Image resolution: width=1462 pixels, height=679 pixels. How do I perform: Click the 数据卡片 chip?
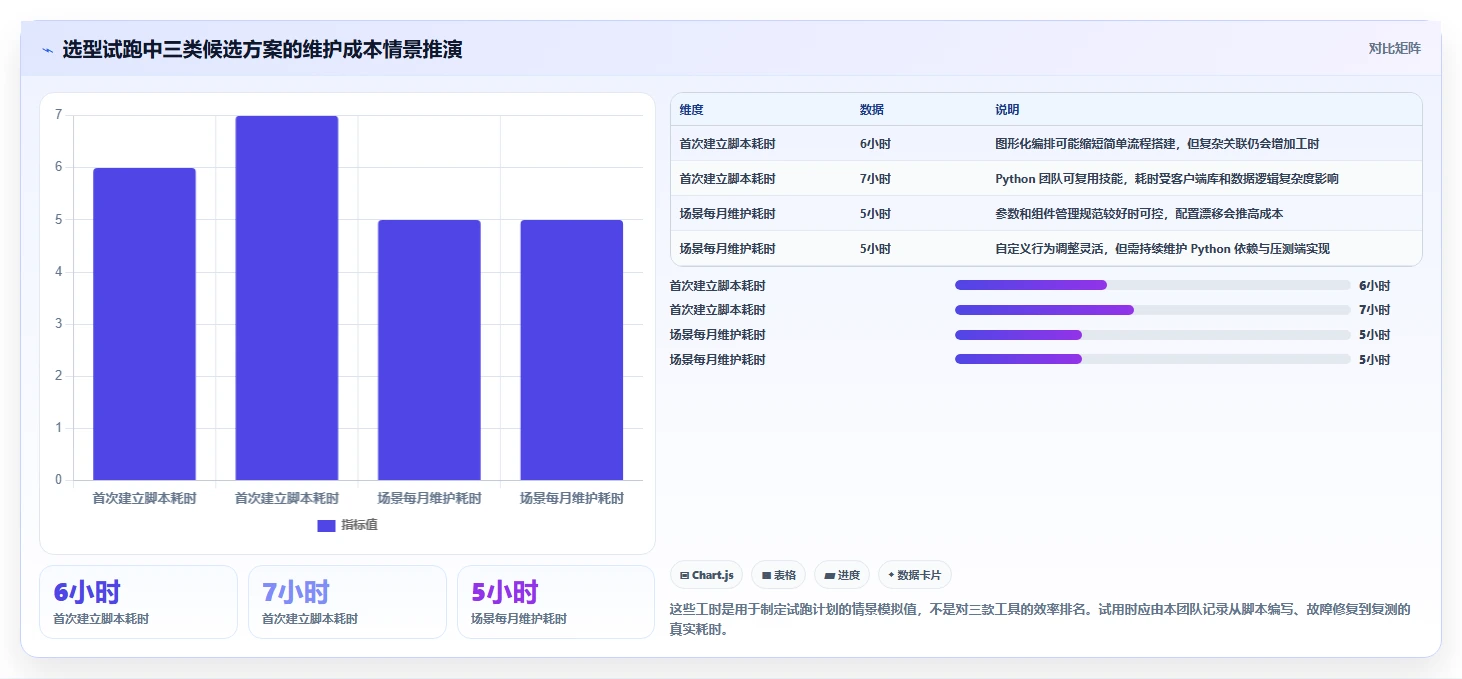915,575
